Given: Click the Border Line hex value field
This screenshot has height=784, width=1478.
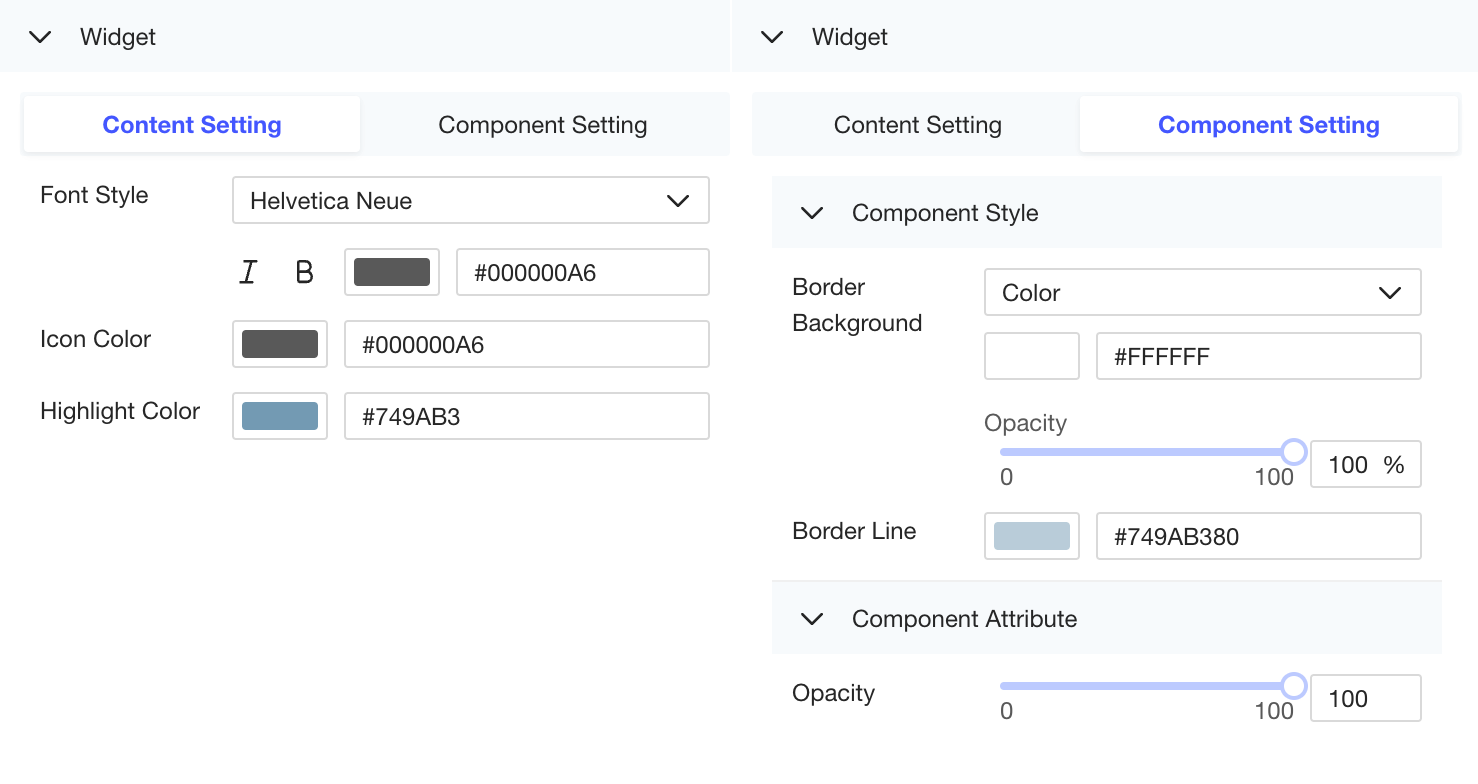Looking at the screenshot, I should tap(1258, 536).
